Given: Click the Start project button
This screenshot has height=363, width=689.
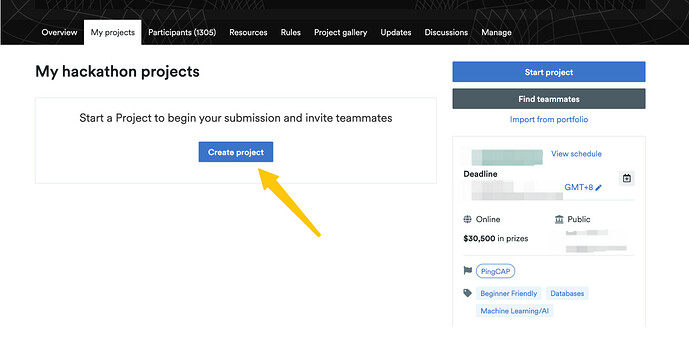Looking at the screenshot, I should point(549,72).
